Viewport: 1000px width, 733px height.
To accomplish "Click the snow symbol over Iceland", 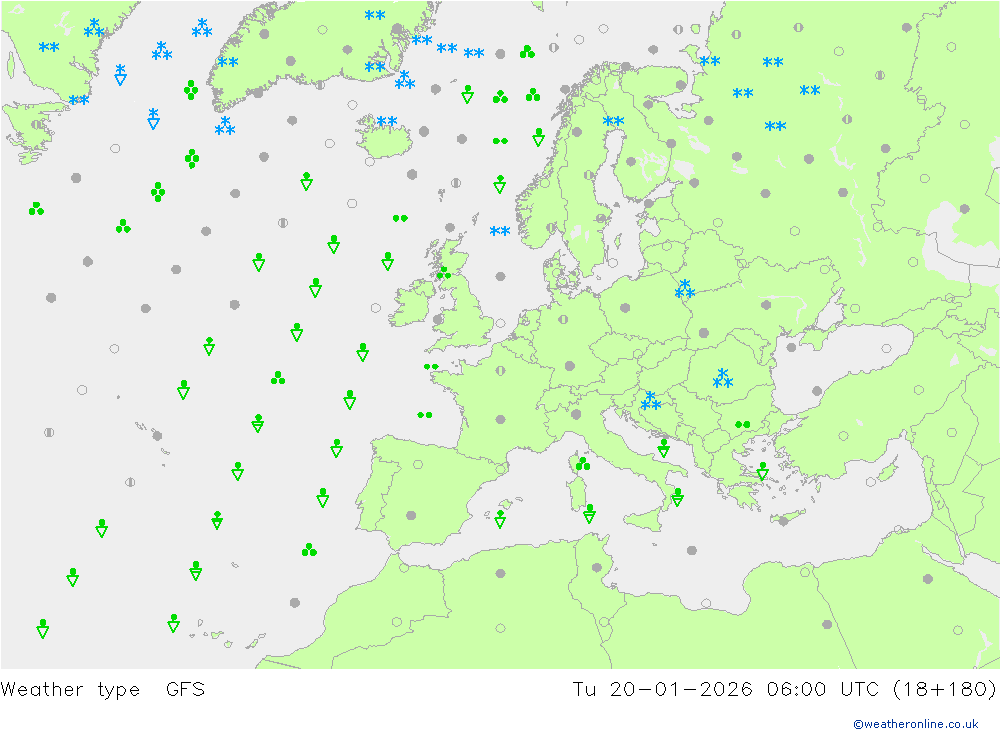I will point(387,122).
